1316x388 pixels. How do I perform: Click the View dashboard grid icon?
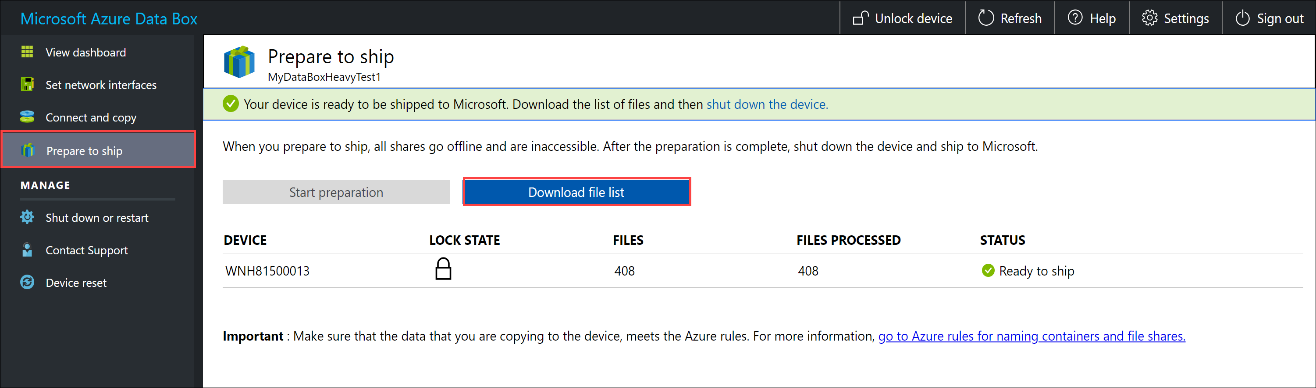pyautogui.click(x=28, y=52)
